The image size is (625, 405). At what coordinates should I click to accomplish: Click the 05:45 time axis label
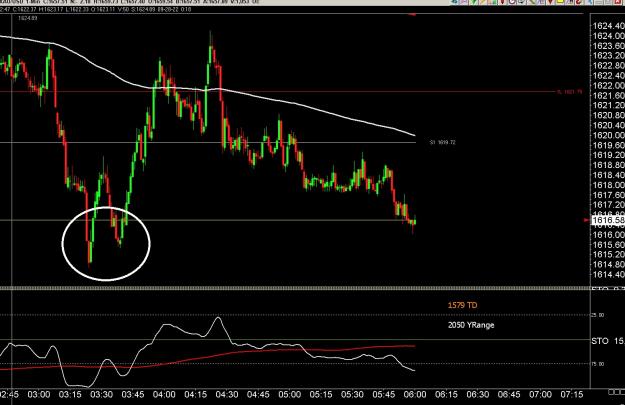coord(384,395)
